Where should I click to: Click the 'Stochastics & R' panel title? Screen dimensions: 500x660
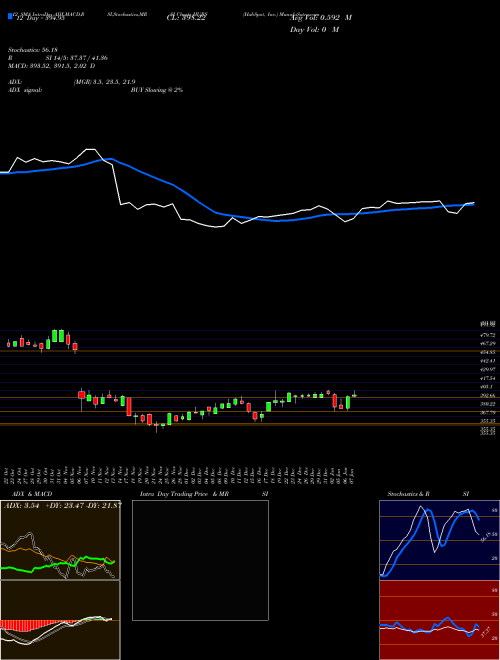[x=409, y=494]
